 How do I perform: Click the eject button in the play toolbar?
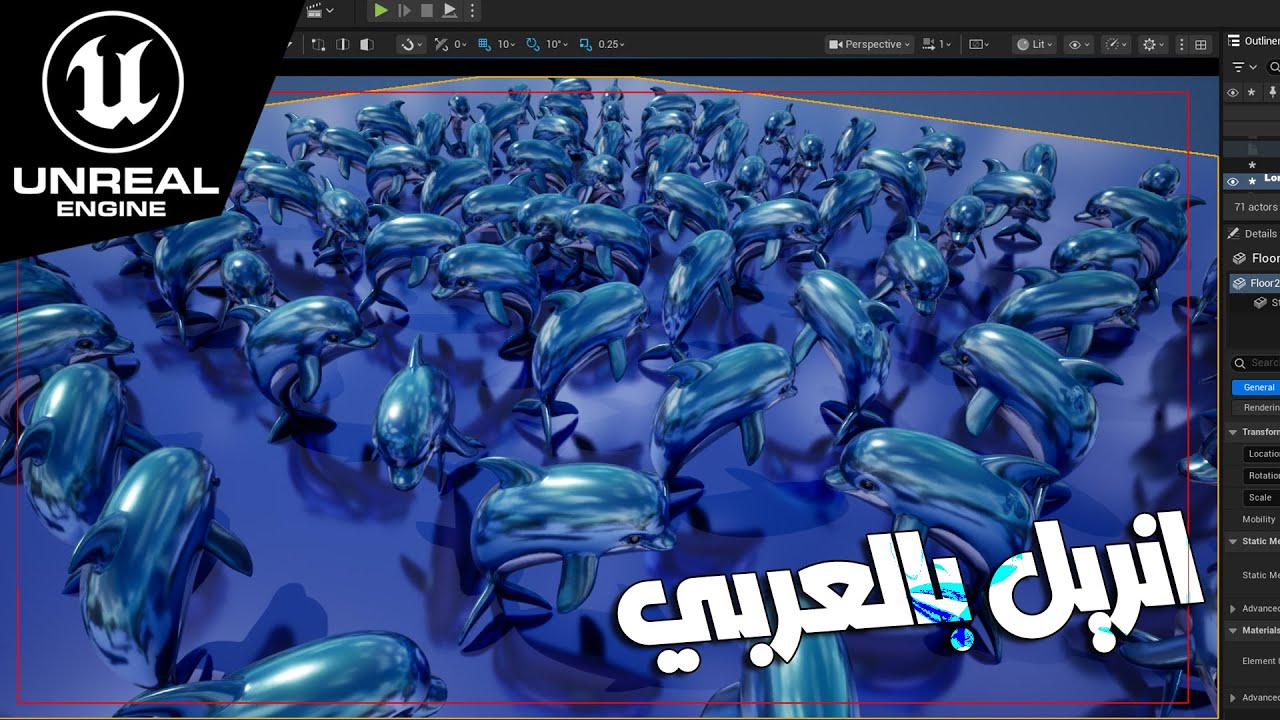(x=450, y=10)
